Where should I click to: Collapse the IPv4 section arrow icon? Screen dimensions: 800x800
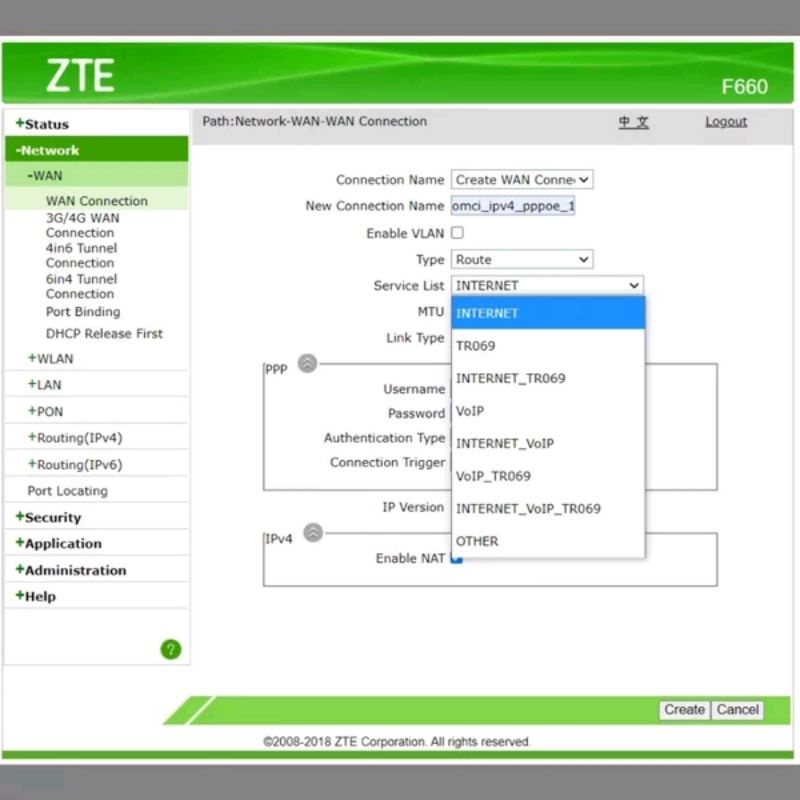[313, 533]
